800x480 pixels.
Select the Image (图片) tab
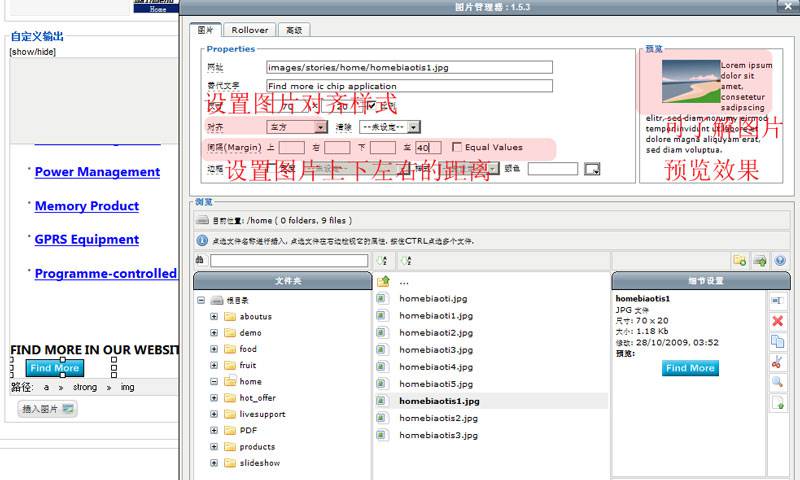[205, 30]
